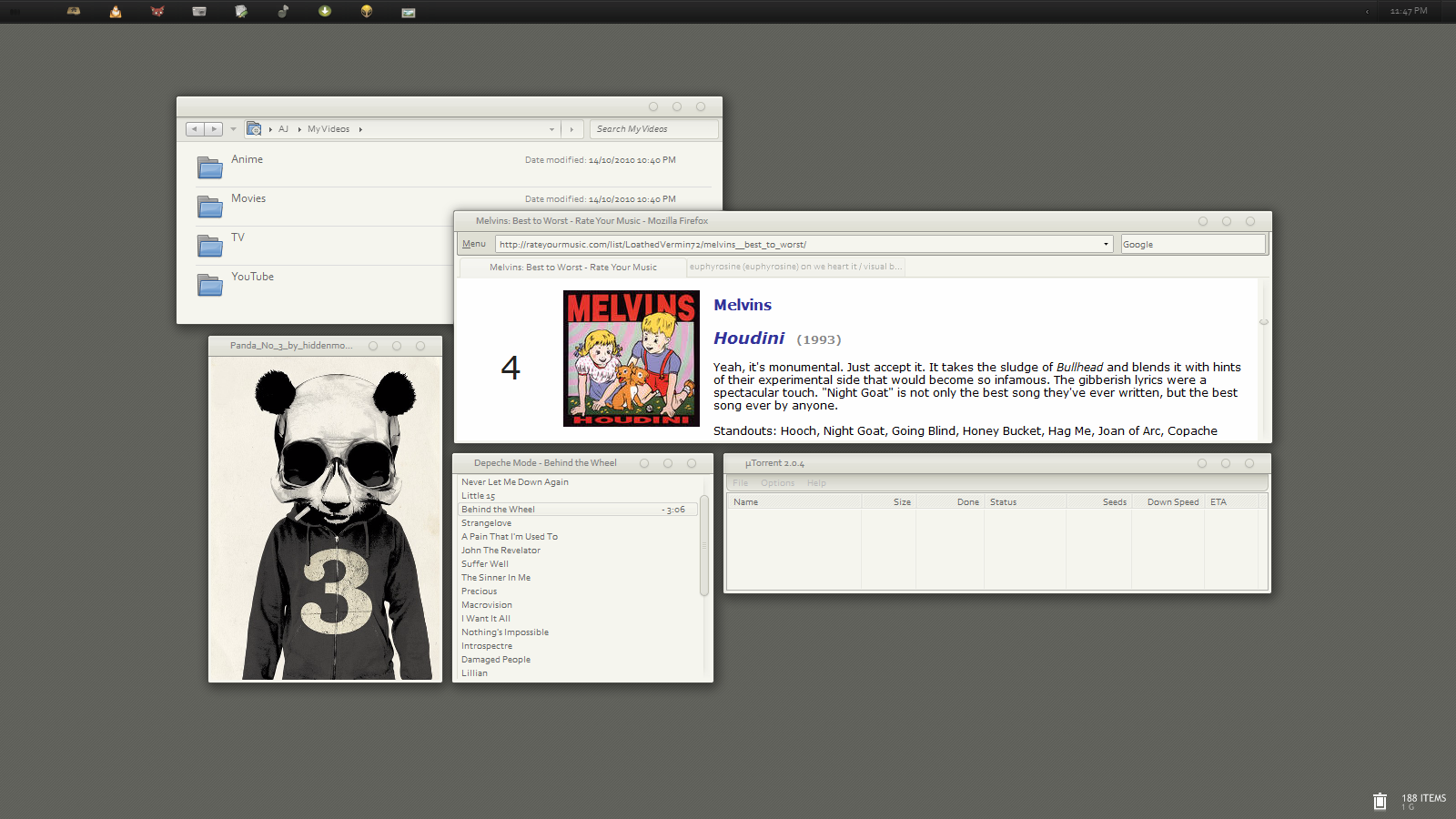The height and width of the screenshot is (819, 1456).
Task: Go back in My Videos explorer window
Action: coord(195,129)
